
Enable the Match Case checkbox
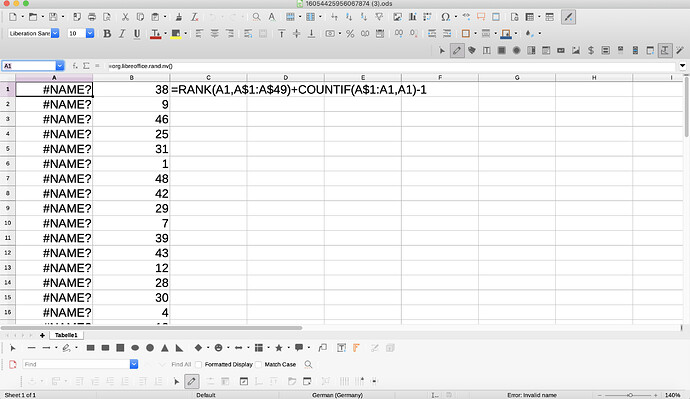coord(258,364)
